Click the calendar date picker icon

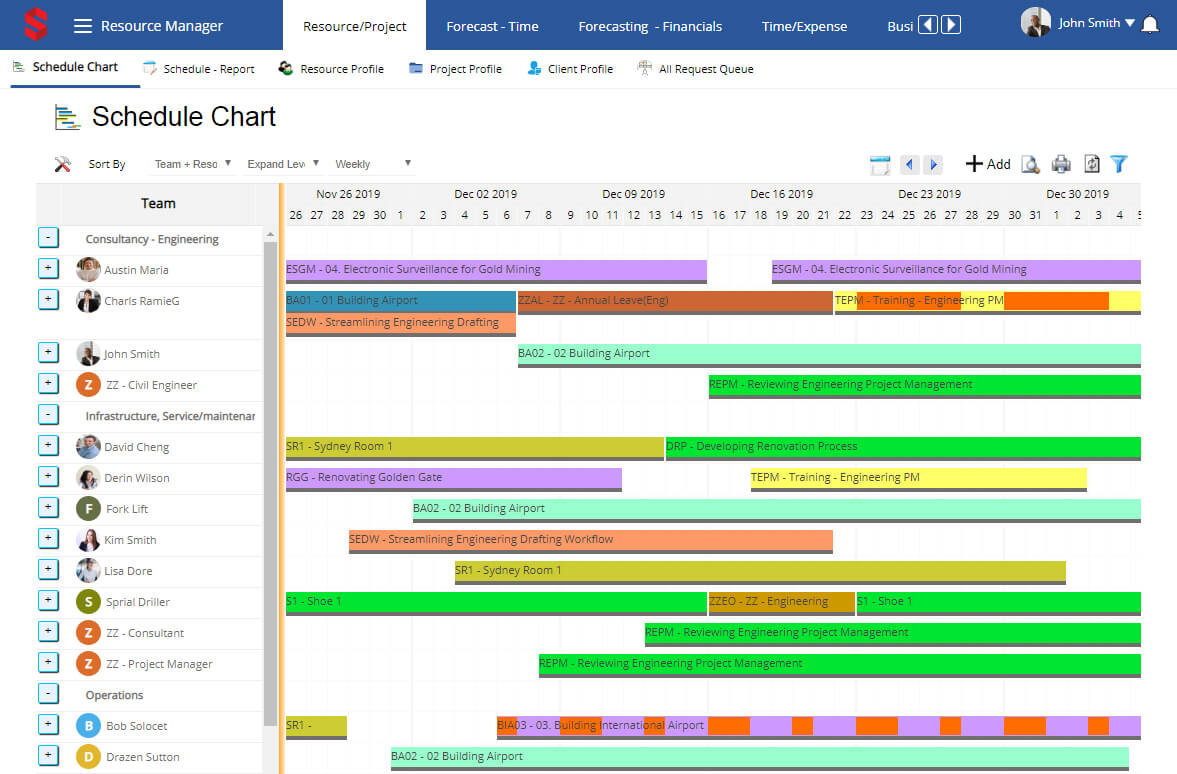coord(880,164)
